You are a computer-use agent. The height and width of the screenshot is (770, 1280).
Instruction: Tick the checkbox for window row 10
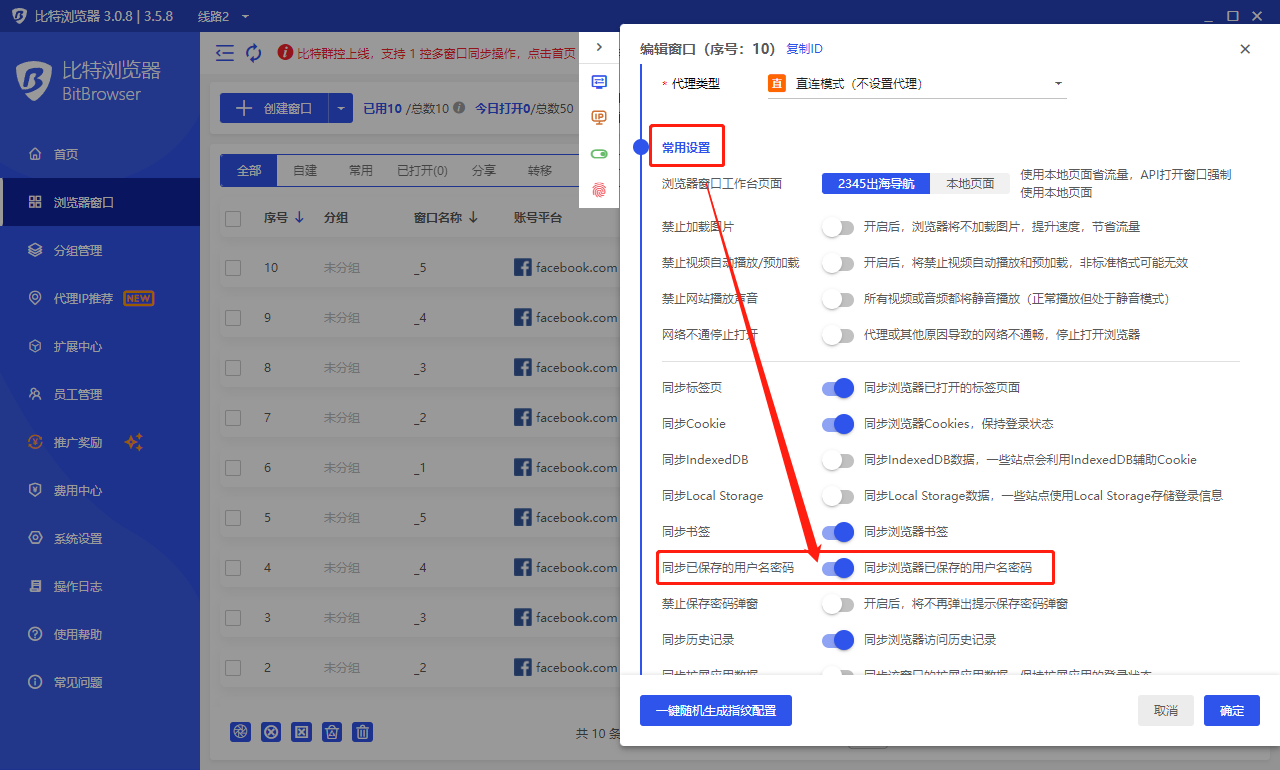tap(233, 268)
